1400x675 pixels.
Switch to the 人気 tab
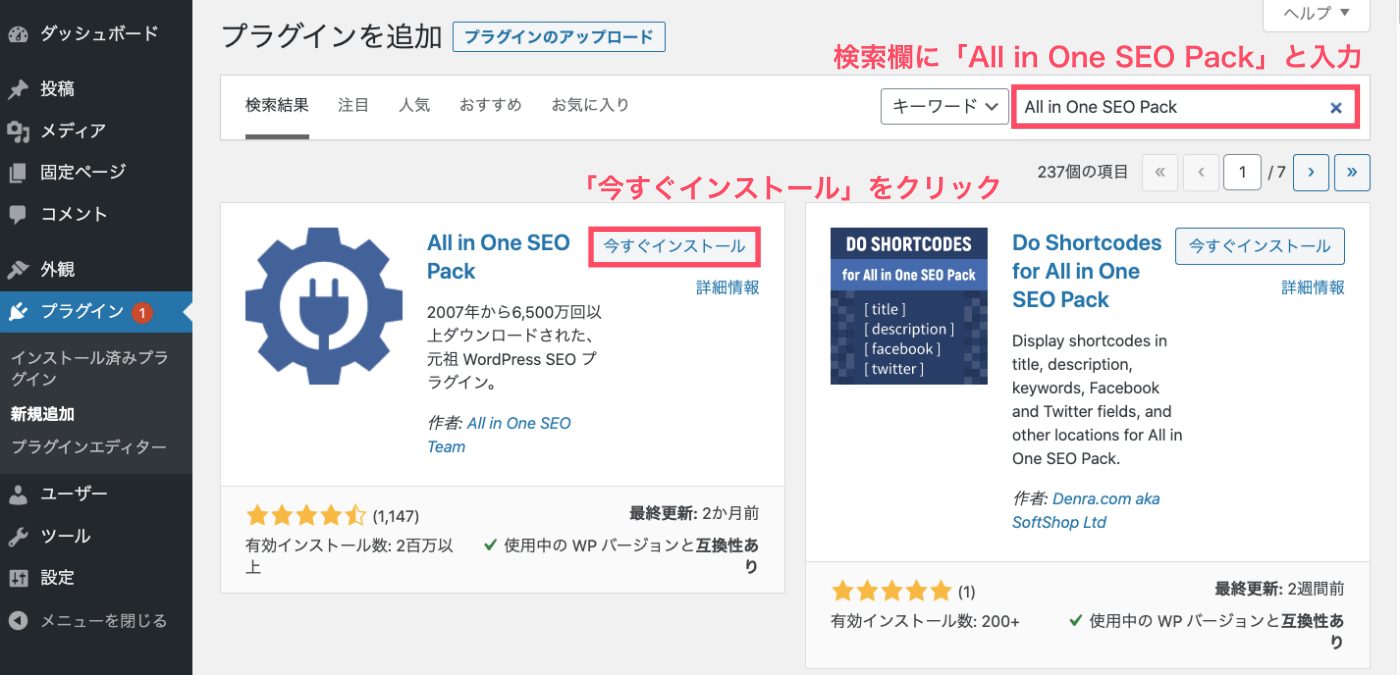(414, 105)
